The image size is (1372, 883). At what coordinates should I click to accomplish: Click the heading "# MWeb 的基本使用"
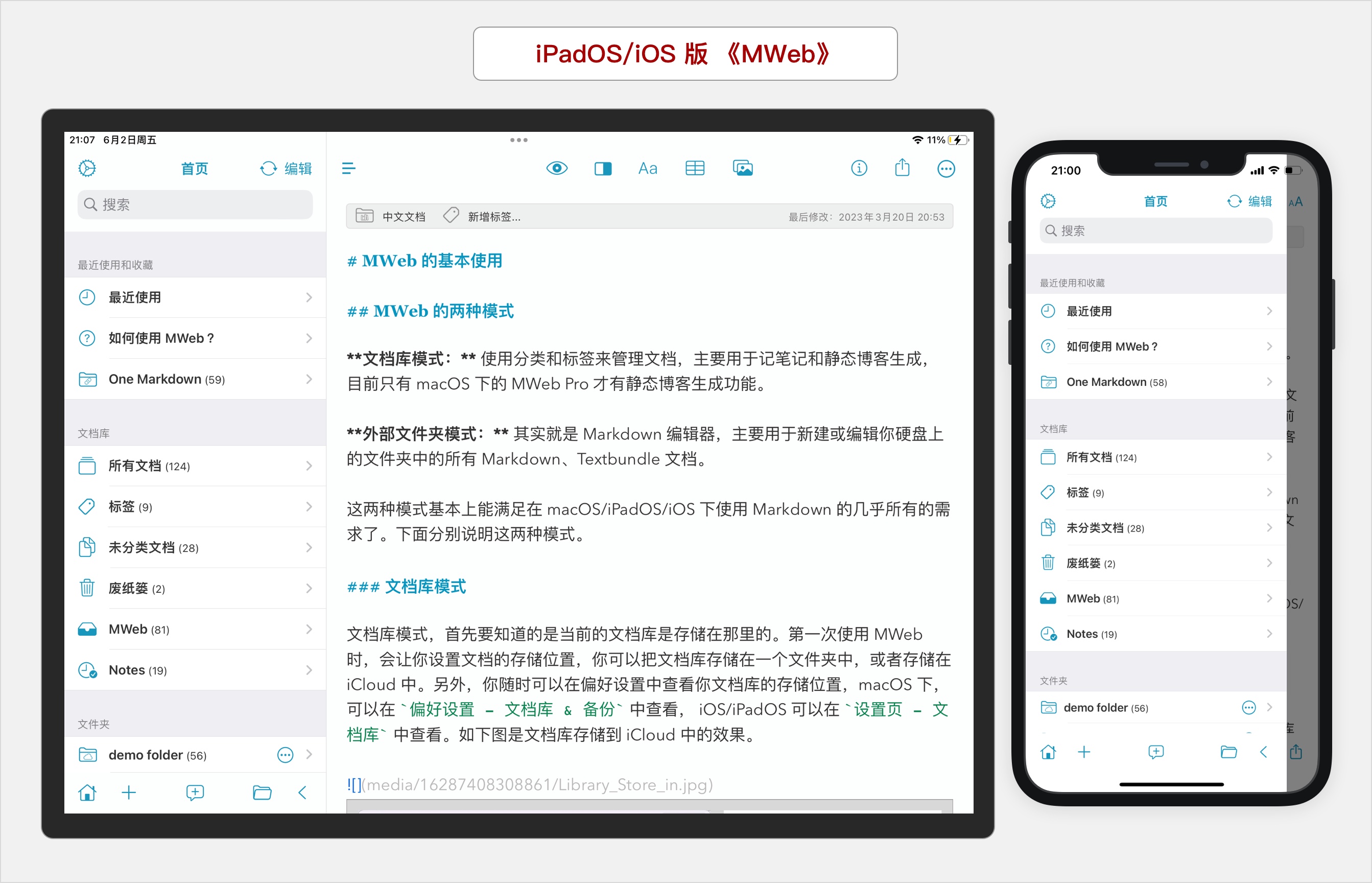pyautogui.click(x=424, y=261)
